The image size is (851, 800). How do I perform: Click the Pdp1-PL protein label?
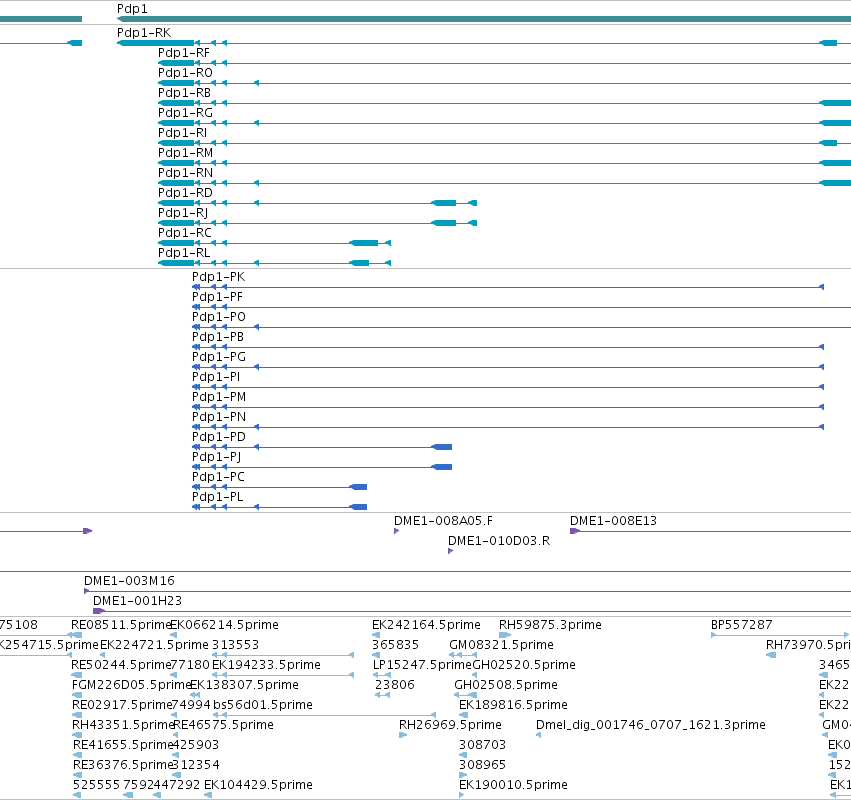pos(218,497)
